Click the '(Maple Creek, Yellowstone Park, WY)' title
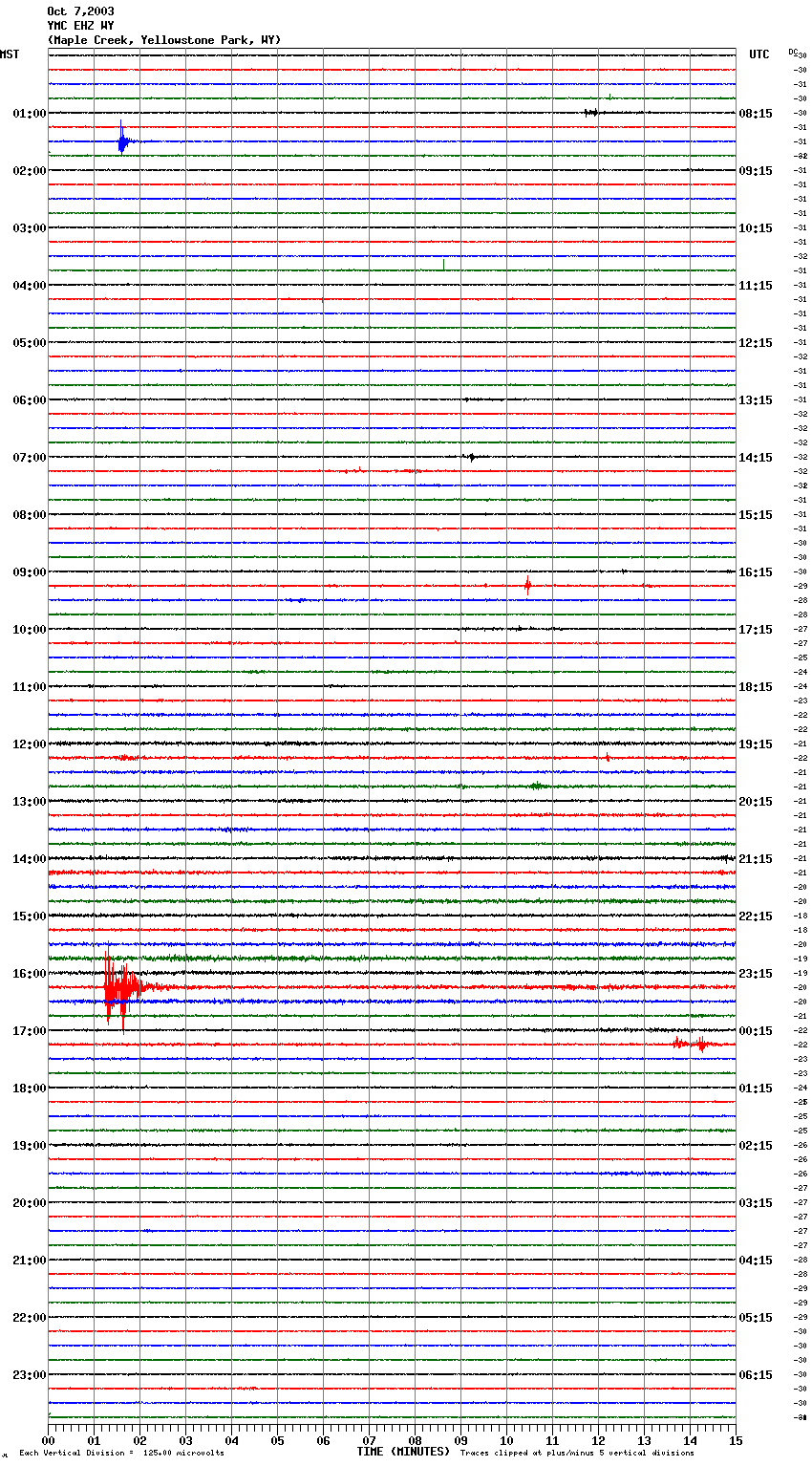812x1466 pixels. point(164,40)
